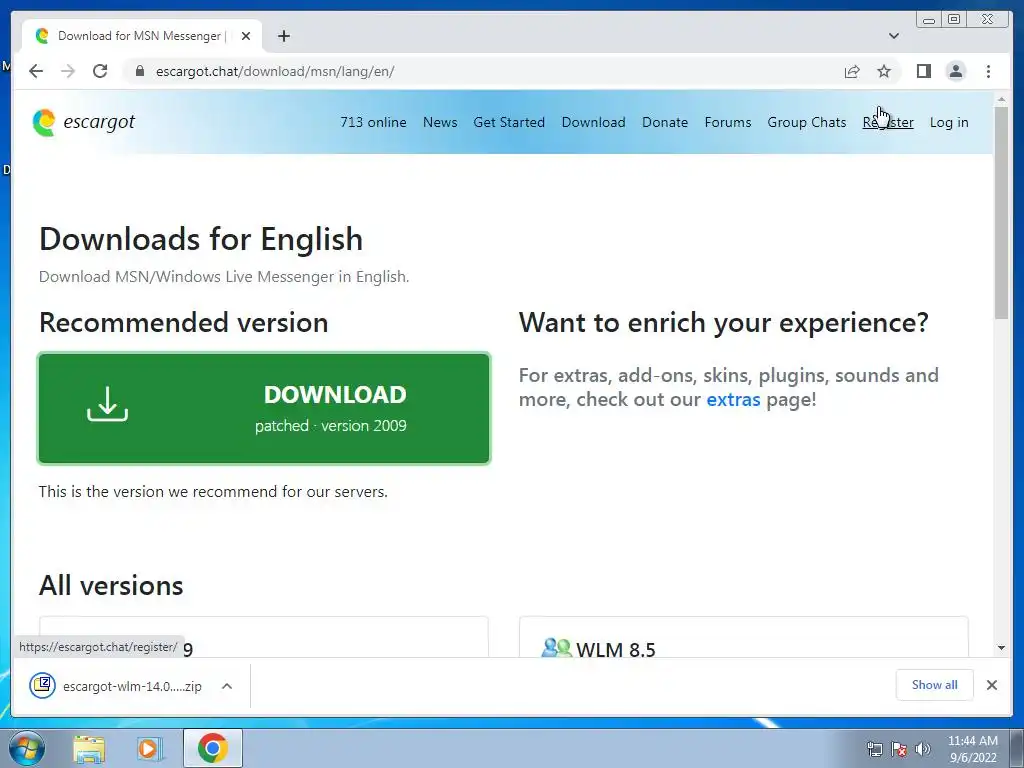Click the address bar URL field
This screenshot has height=768, width=1024.
(x=483, y=71)
